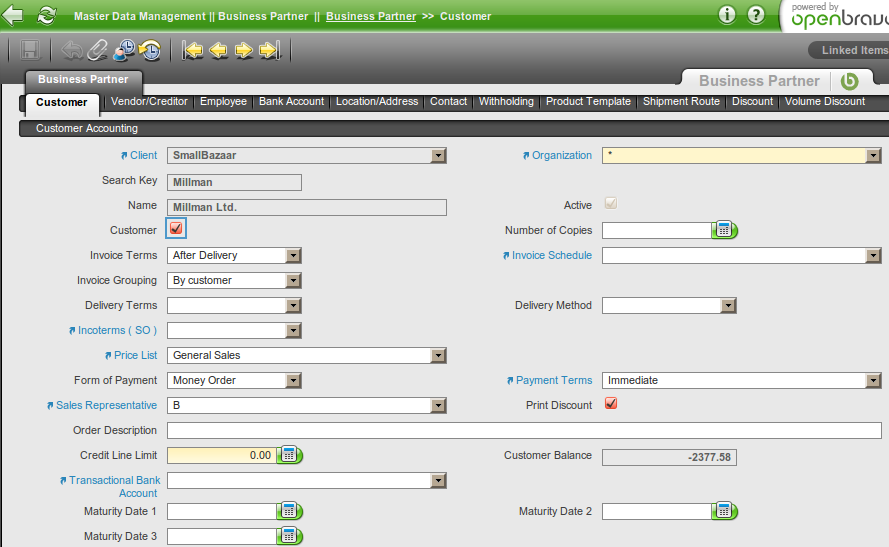Toggle the Print Discount checkbox
This screenshot has width=889, height=547.
pos(611,404)
